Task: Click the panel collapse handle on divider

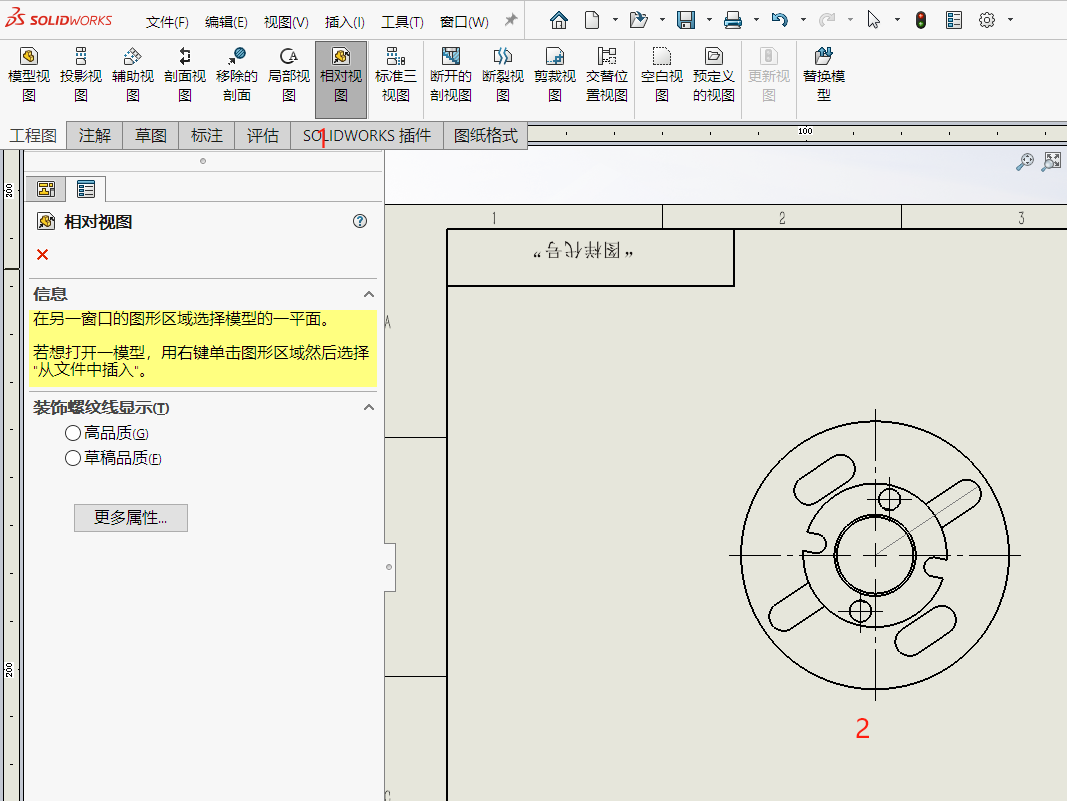Action: click(x=390, y=567)
